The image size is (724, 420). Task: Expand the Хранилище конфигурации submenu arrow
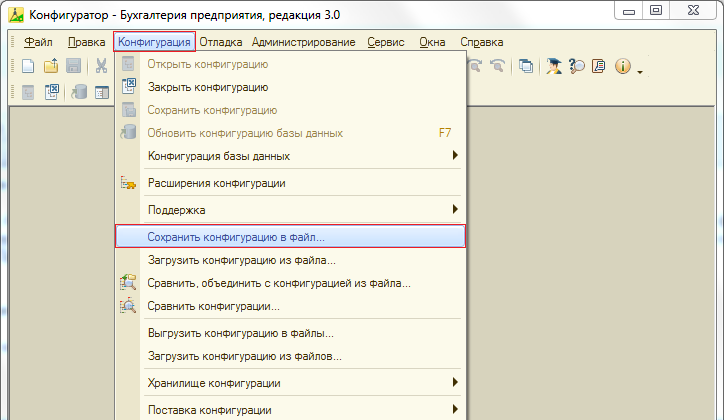point(455,382)
